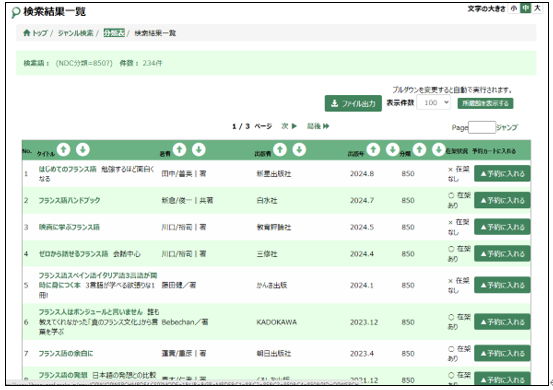Screen dimensions: 553x390
Task: Click ジャンプ link next to Page field
Action: pyautogui.click(x=507, y=127)
